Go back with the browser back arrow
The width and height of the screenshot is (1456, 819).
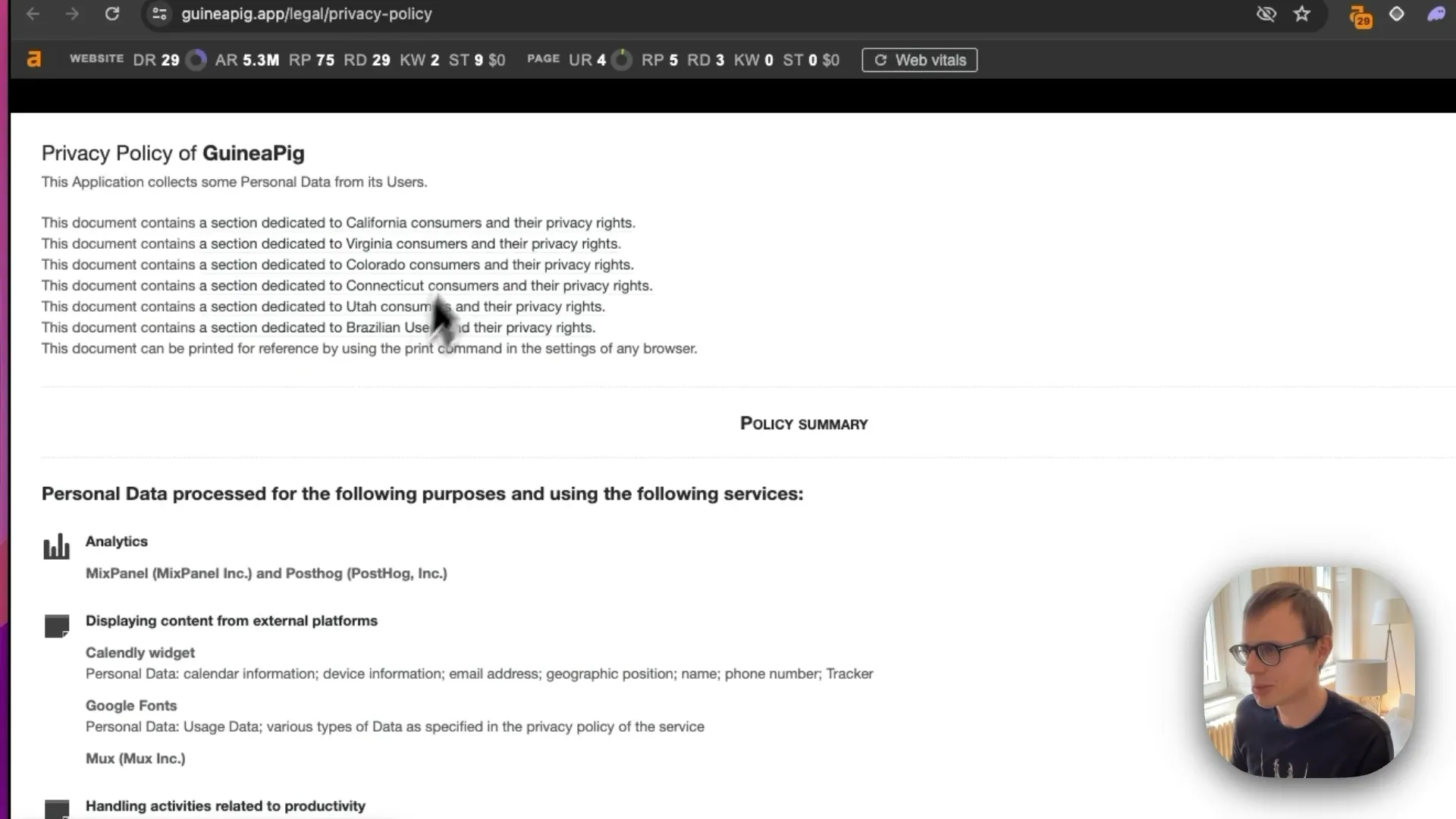point(33,14)
